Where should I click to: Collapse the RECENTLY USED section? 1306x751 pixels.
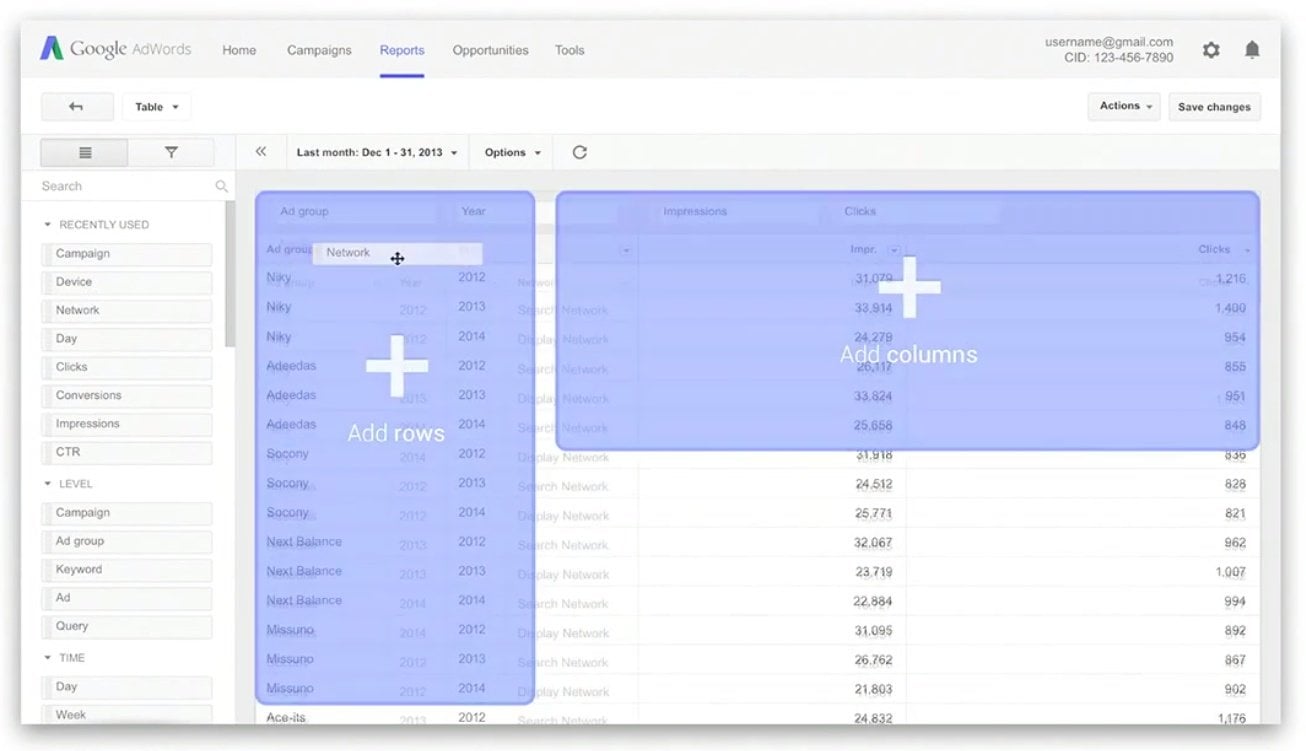(47, 225)
